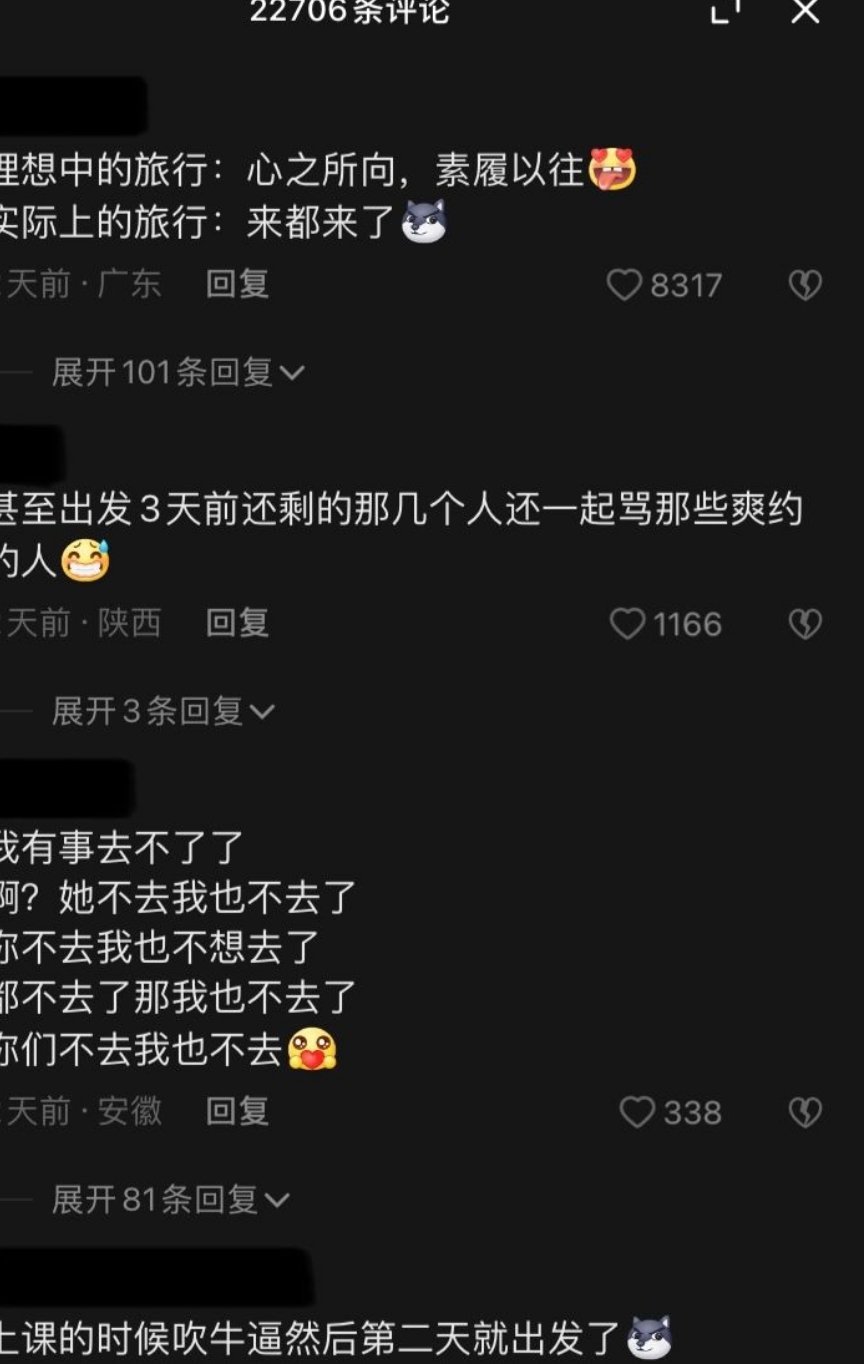864x1364 pixels.
Task: Reply to the Shaanxi comment (回复)
Action: point(237,623)
